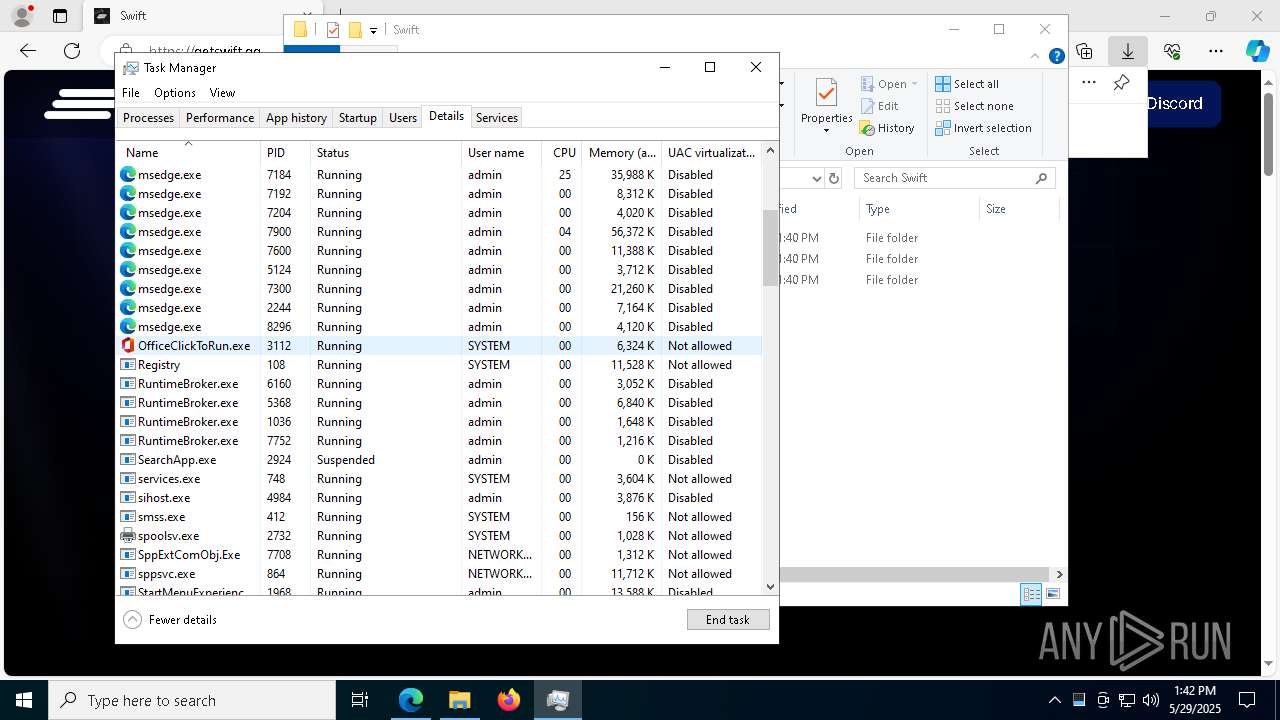Open the Windows Start menu
The image size is (1280, 720).
pyautogui.click(x=24, y=700)
